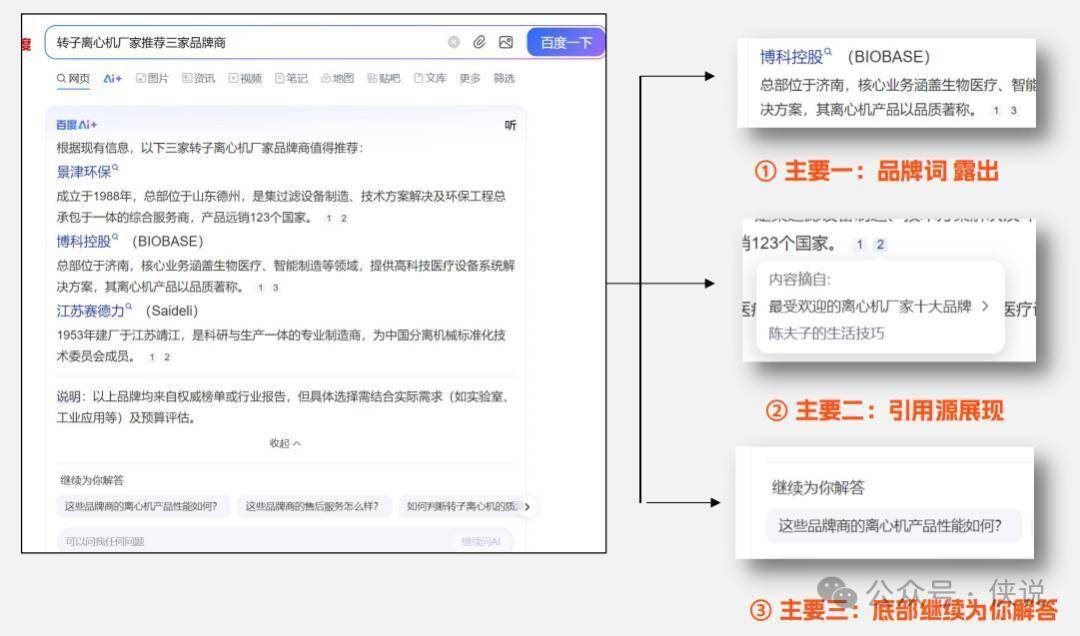Select suggestion 这些品牌商的售后服务怎么样?
The width and height of the screenshot is (1080, 636).
312,506
